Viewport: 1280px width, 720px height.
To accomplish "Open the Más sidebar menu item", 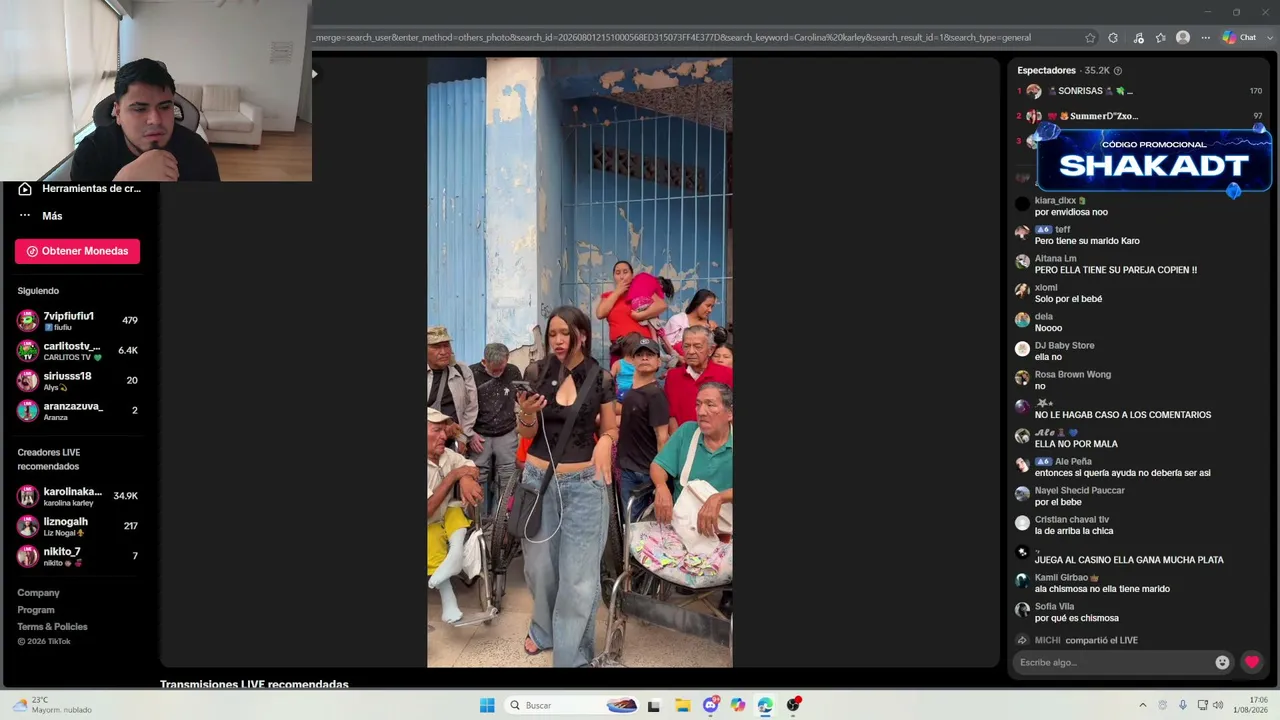I will click(x=40, y=216).
